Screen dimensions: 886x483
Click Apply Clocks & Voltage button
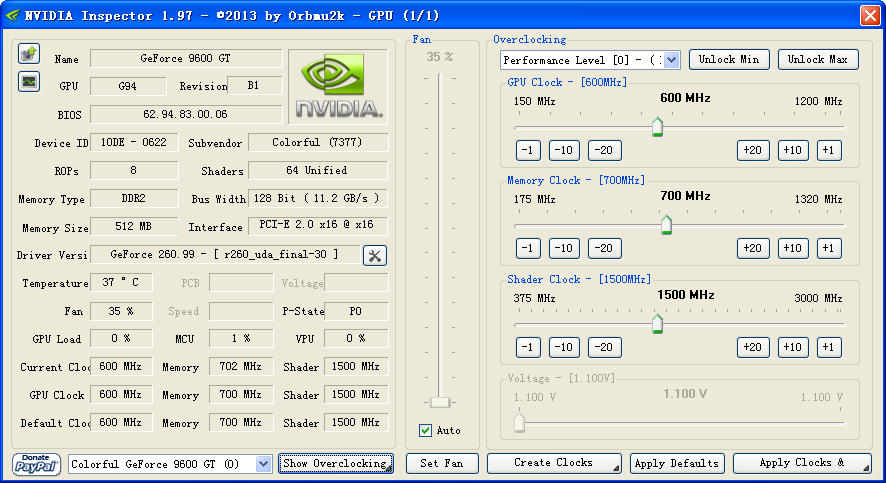[x=802, y=463]
